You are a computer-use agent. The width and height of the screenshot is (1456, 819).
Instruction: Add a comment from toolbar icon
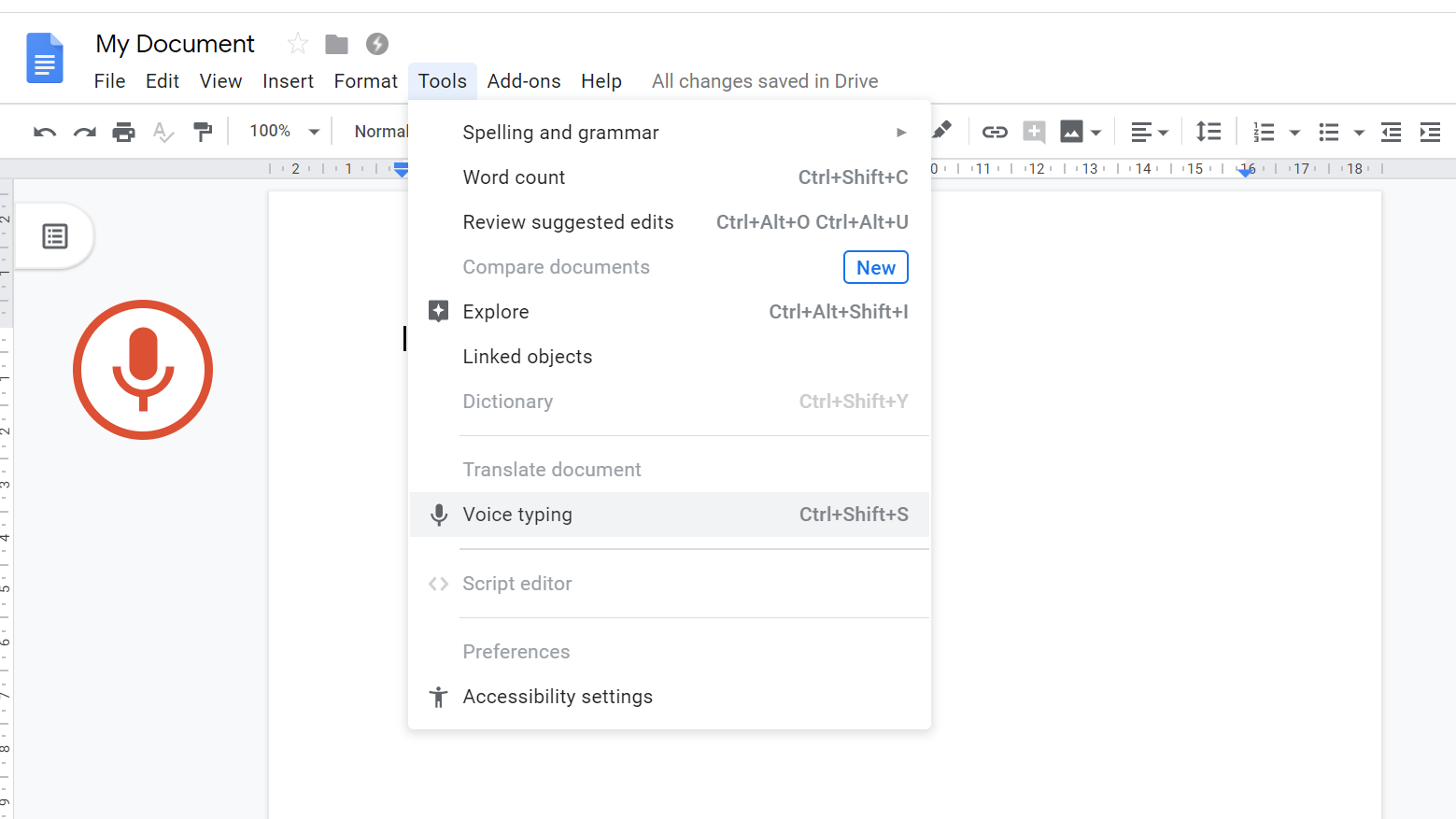point(1034,132)
